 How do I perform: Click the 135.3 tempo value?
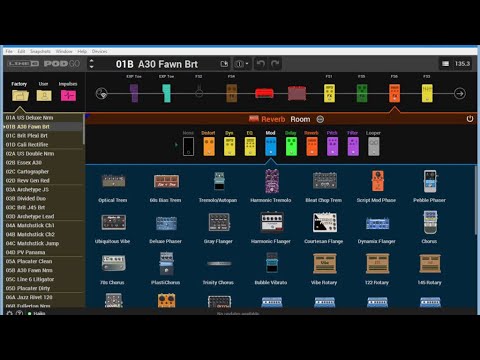point(462,64)
